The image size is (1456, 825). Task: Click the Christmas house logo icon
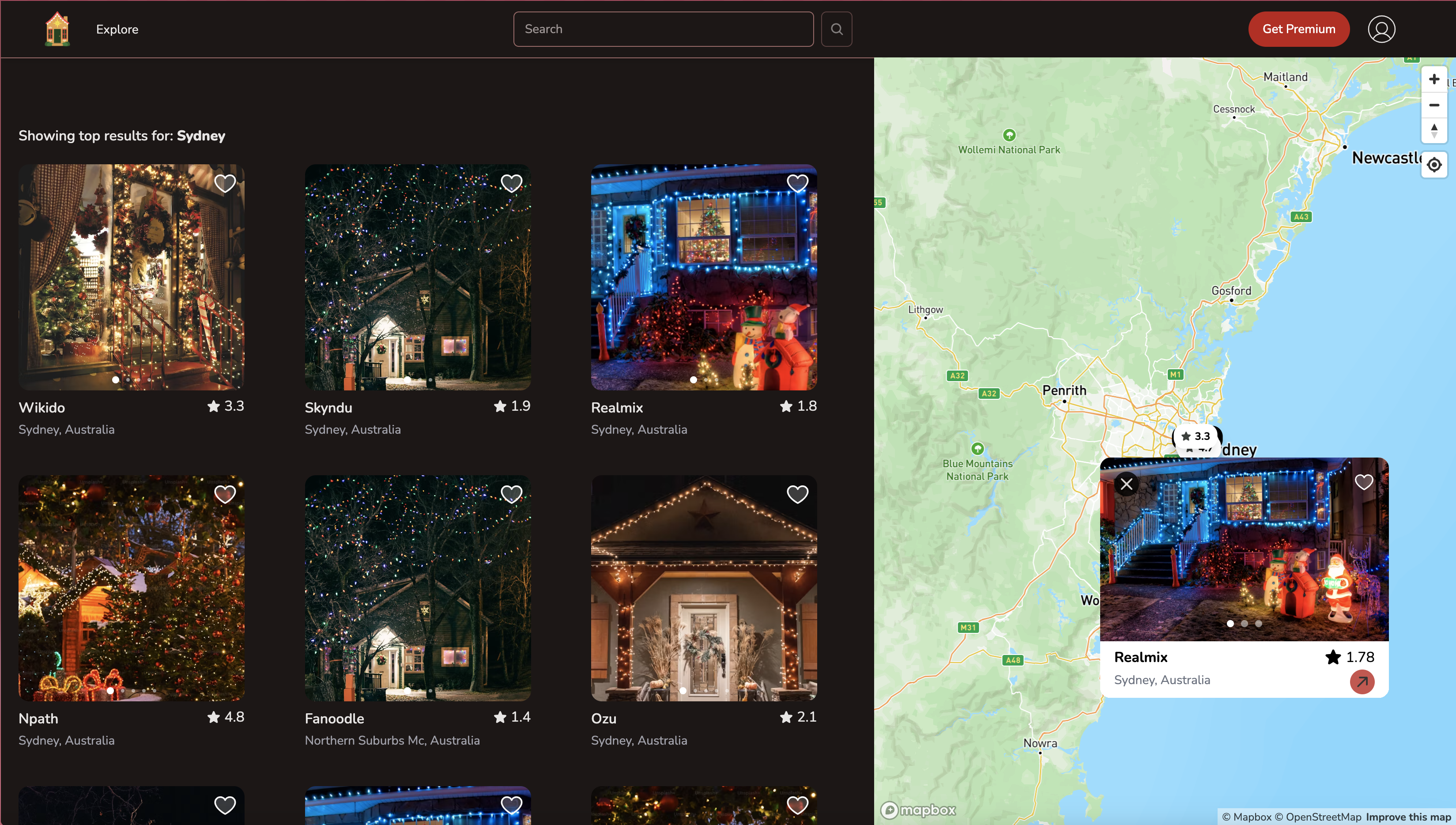coord(57,29)
